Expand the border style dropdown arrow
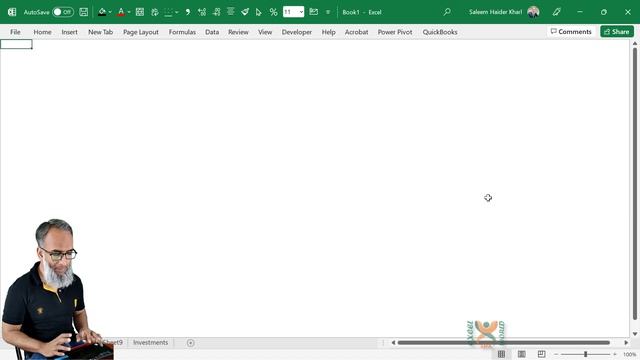This screenshot has height=360, width=640. [177, 12]
